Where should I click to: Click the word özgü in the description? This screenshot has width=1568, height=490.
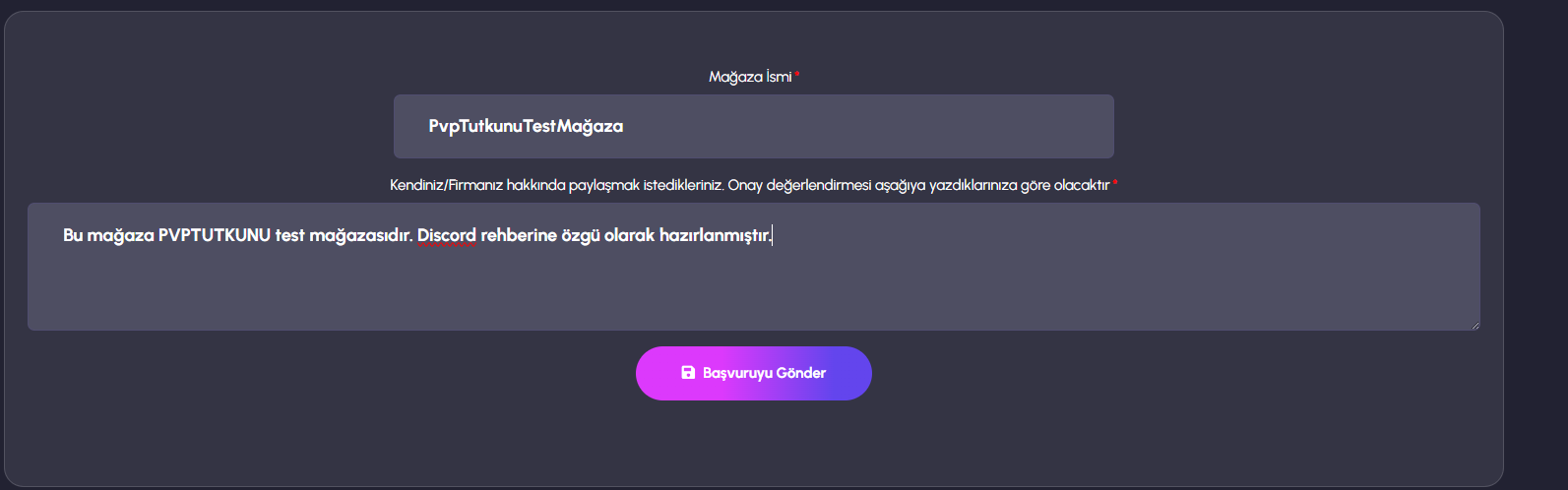(581, 236)
